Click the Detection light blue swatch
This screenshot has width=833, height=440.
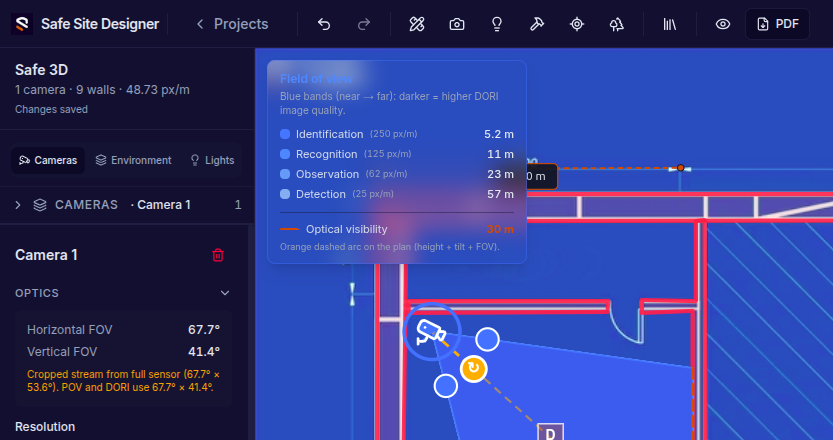[285, 194]
